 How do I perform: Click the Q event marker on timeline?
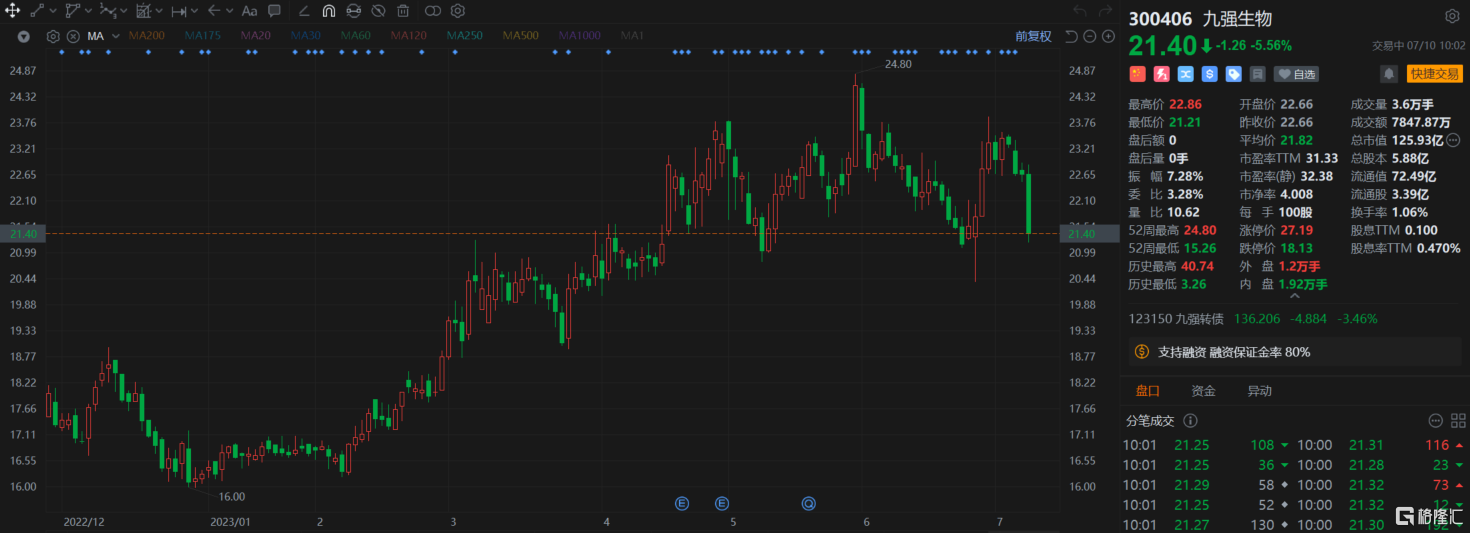(x=808, y=503)
